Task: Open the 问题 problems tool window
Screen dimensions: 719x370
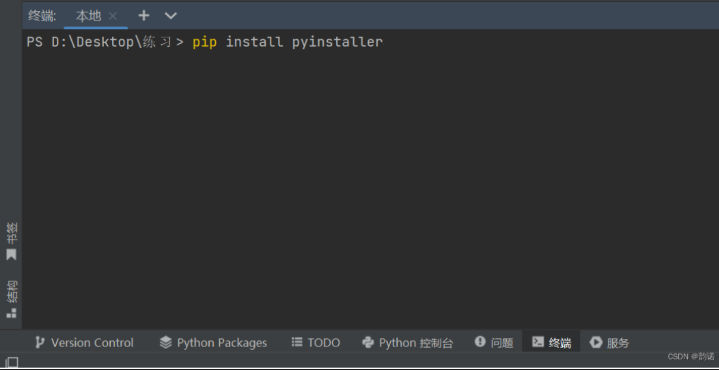Action: tap(494, 342)
